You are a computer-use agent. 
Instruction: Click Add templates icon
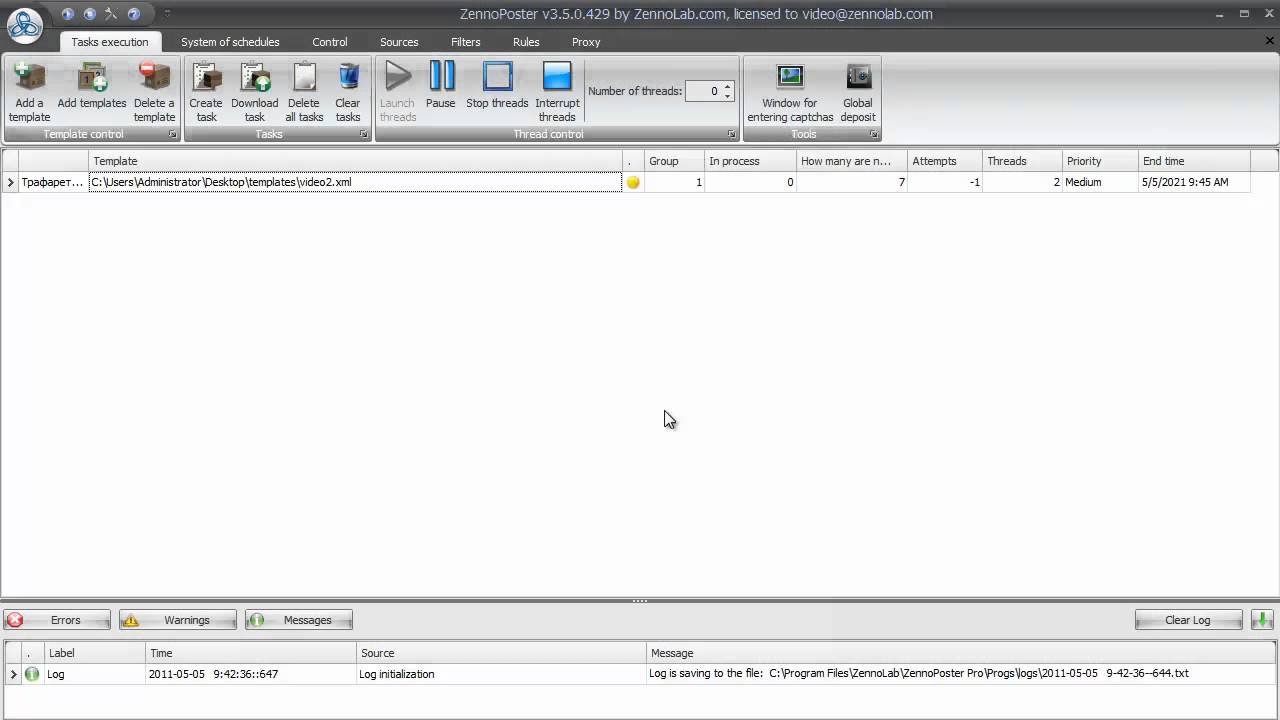92,77
